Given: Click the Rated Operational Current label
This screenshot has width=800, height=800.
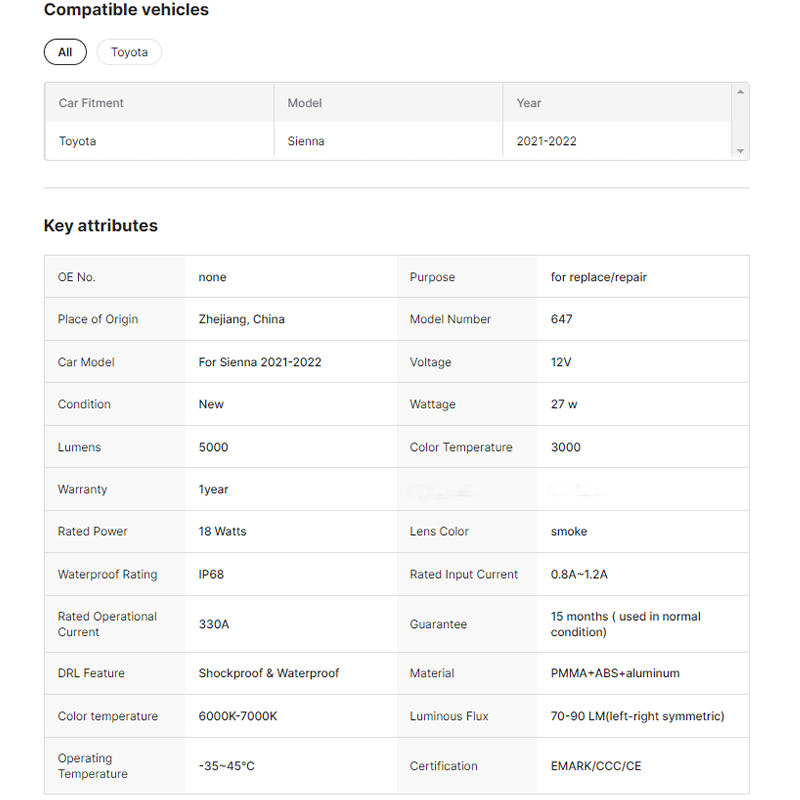Looking at the screenshot, I should [x=107, y=624].
